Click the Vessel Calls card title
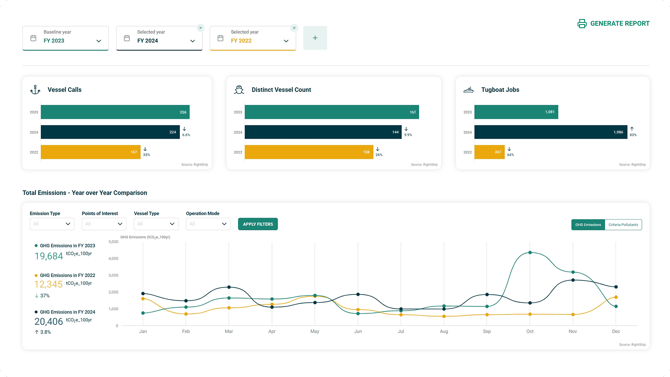The height and width of the screenshot is (377, 670). [x=65, y=90]
